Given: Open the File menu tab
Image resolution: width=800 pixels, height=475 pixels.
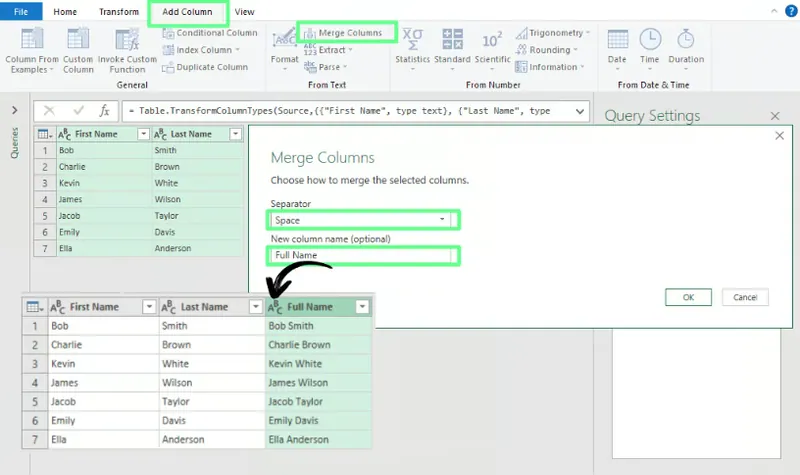Looking at the screenshot, I should click(x=20, y=12).
